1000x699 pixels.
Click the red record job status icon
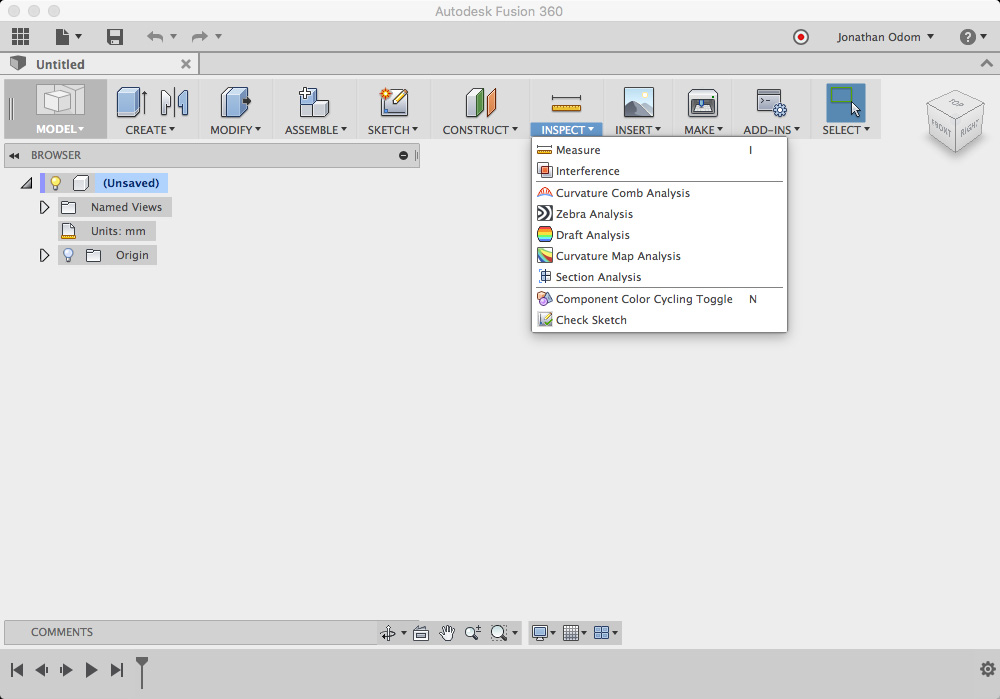801,37
